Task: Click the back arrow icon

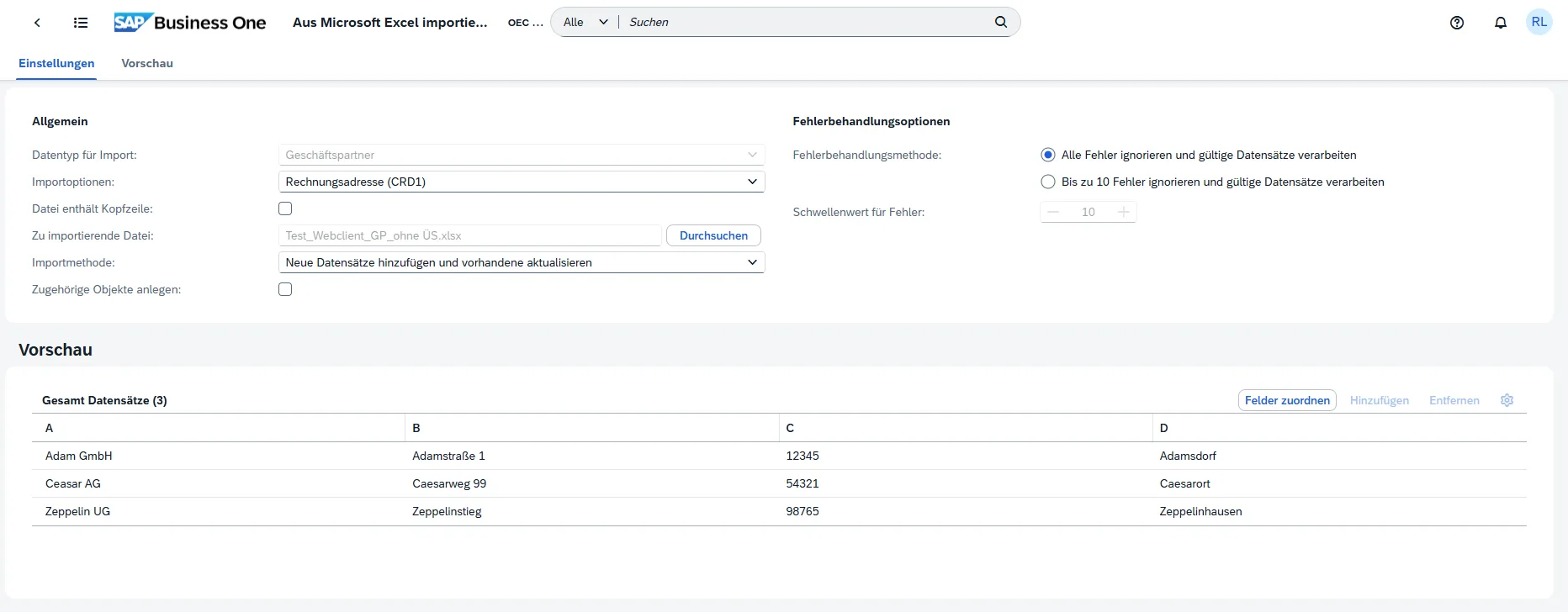Action: (37, 23)
